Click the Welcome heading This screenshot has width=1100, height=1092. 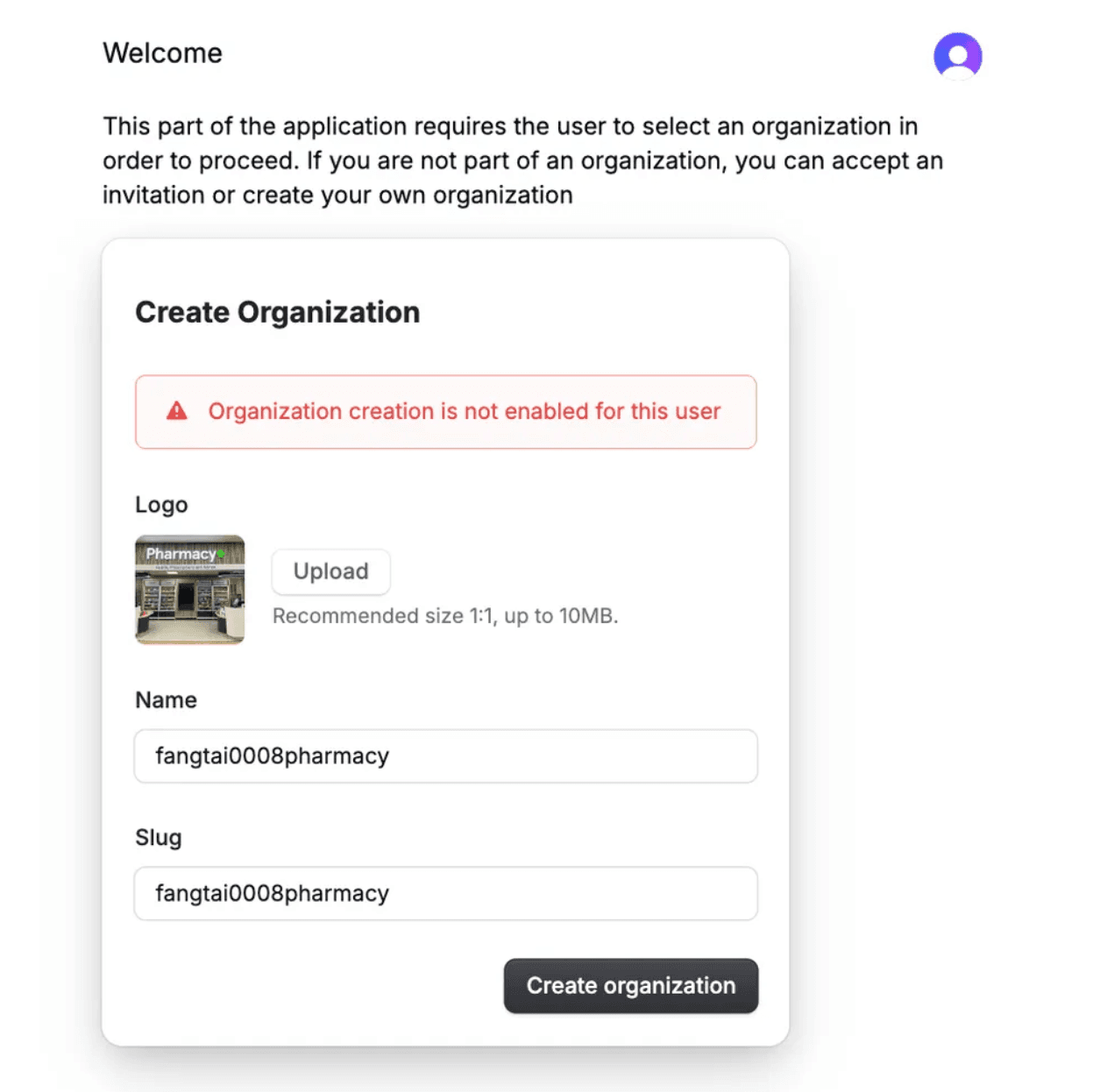coord(162,53)
